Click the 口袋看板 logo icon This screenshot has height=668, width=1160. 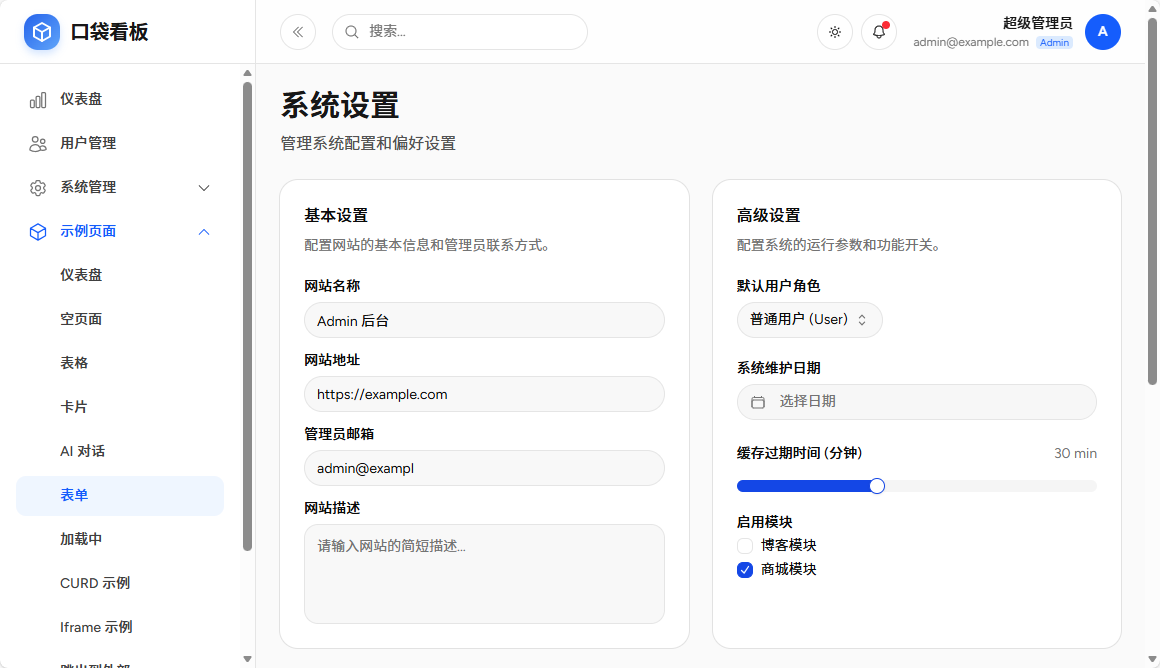41,31
